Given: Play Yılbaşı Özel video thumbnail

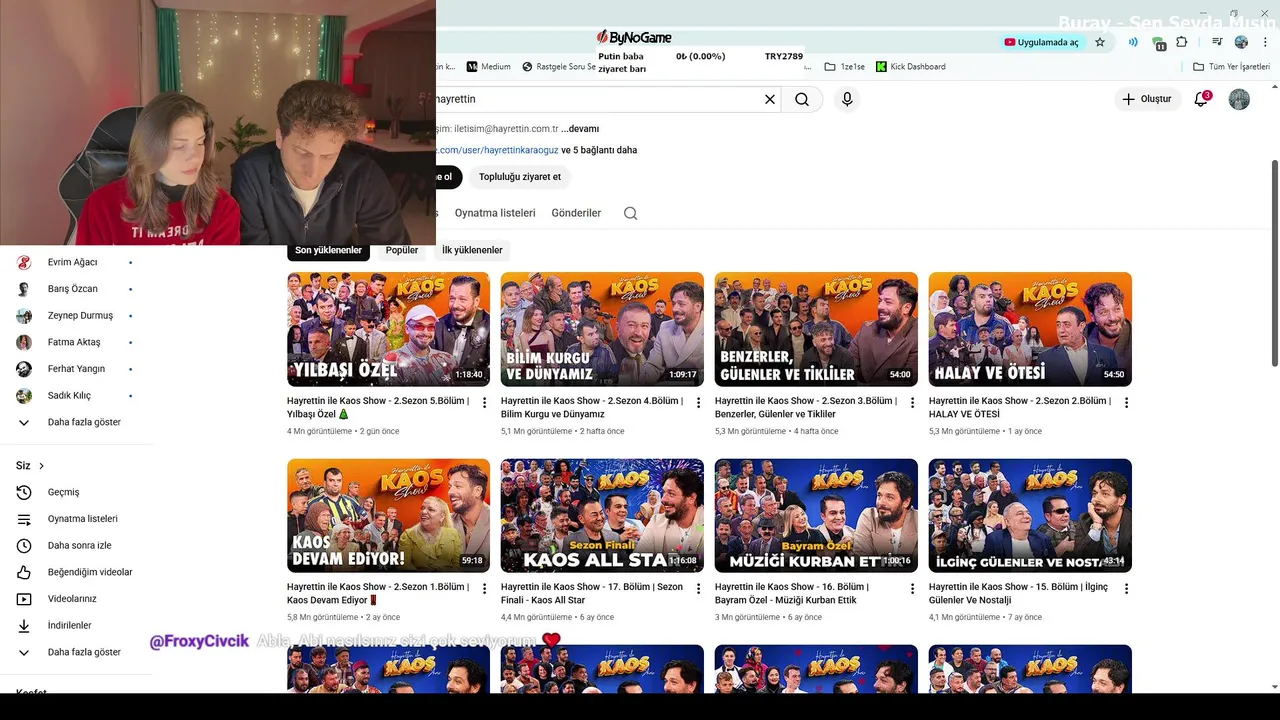Looking at the screenshot, I should pyautogui.click(x=388, y=329).
